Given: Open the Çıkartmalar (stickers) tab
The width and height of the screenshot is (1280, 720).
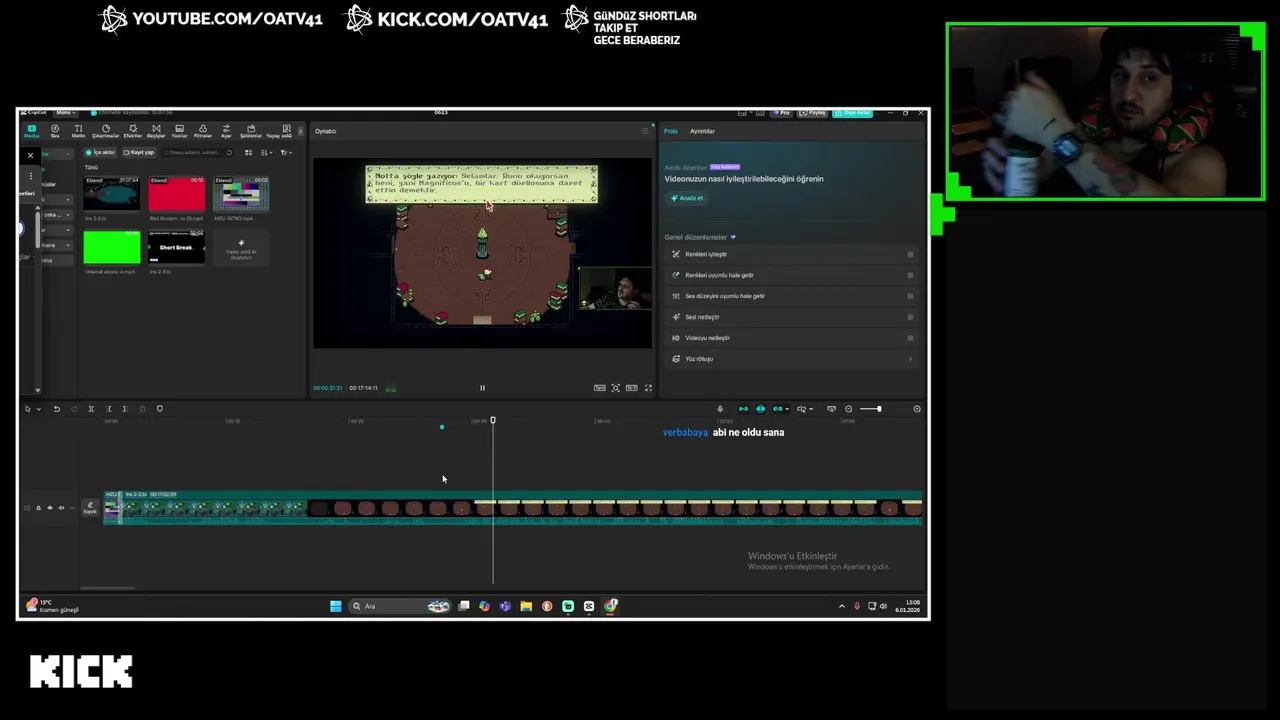Looking at the screenshot, I should [x=105, y=131].
